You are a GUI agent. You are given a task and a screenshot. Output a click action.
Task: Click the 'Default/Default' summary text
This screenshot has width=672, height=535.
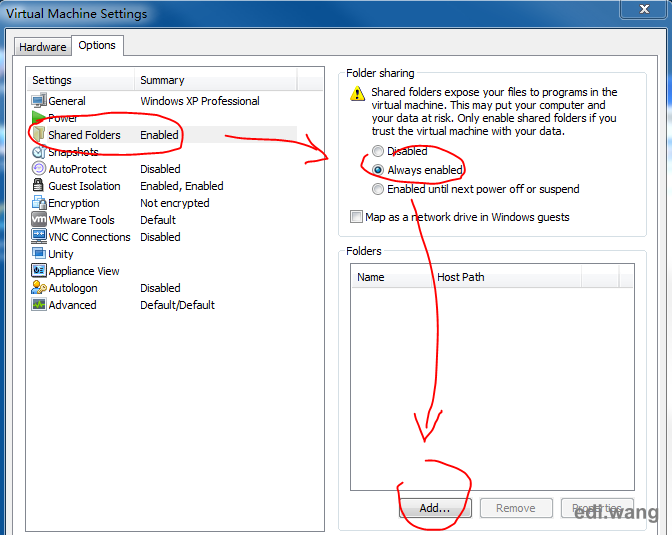pyautogui.click(x=177, y=305)
